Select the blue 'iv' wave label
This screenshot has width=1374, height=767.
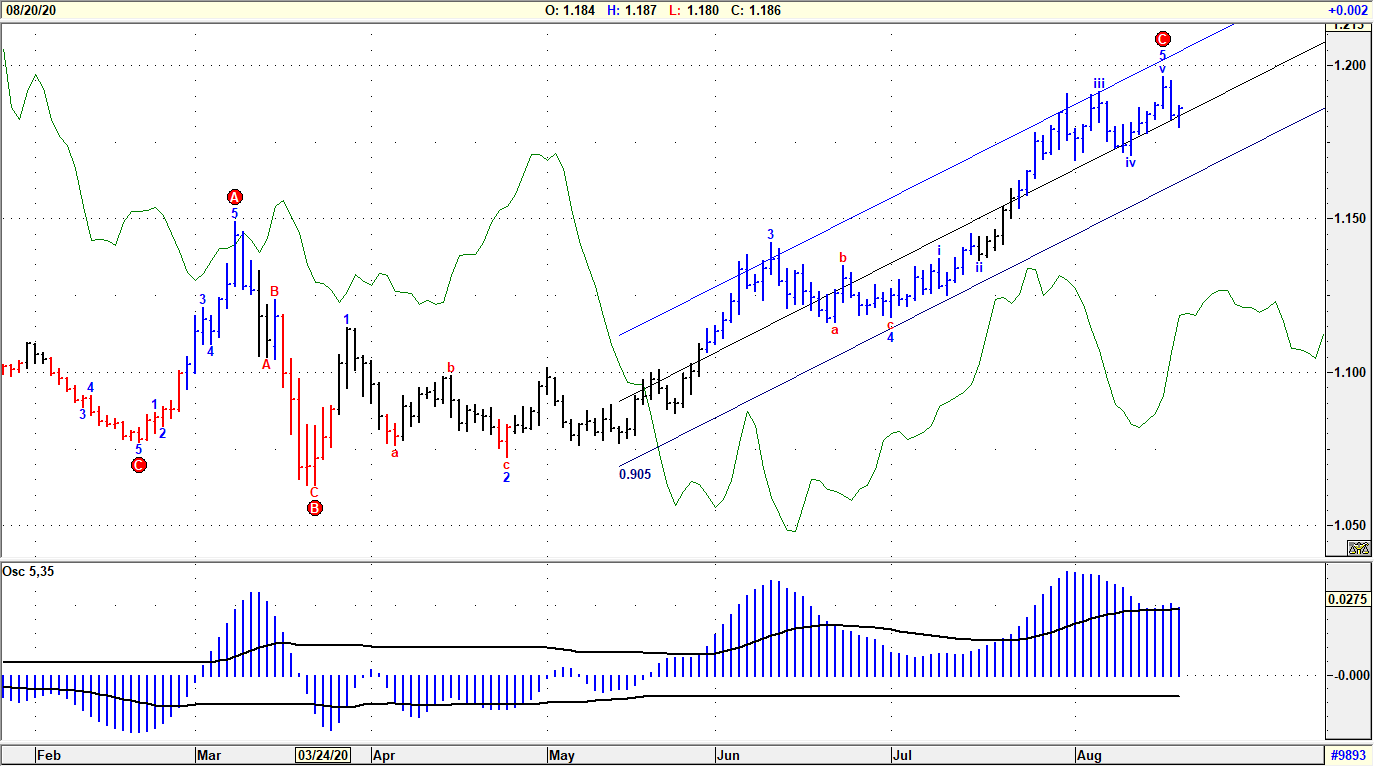tap(1130, 163)
